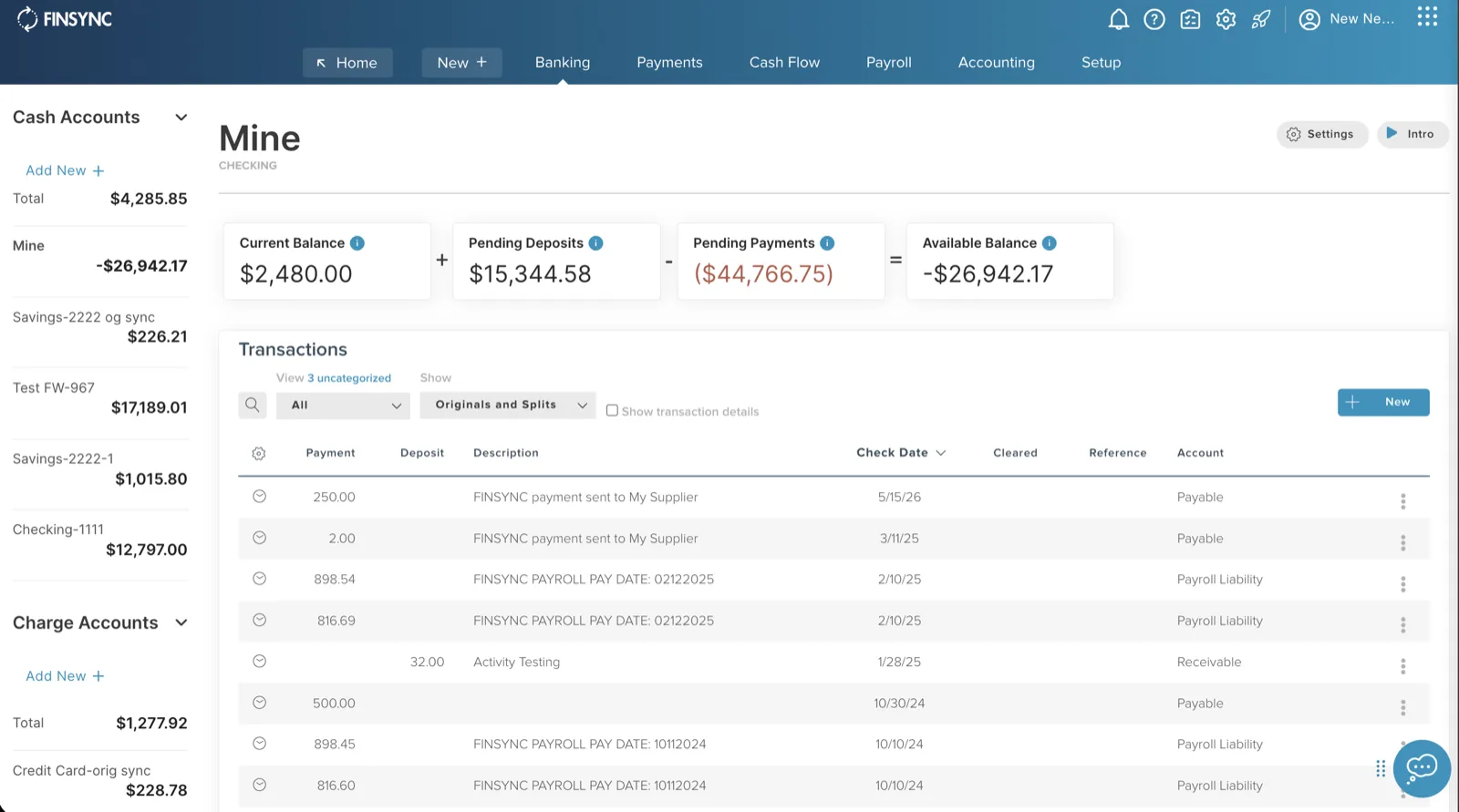Open row menu for 3/11/25 payment
Image resolution: width=1459 pixels, height=812 pixels.
[x=1403, y=543]
